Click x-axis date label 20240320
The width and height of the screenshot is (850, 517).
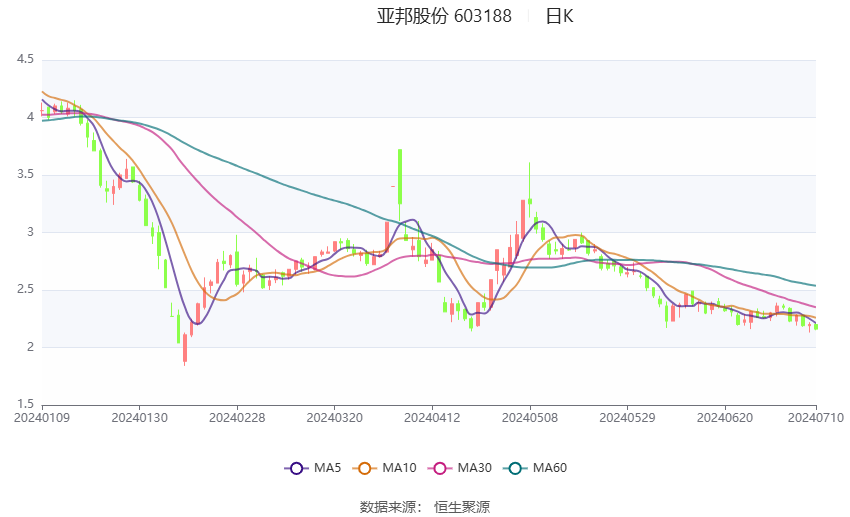tap(334, 418)
